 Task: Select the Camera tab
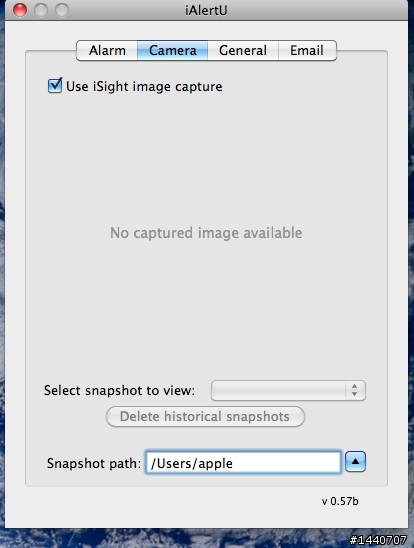(173, 50)
